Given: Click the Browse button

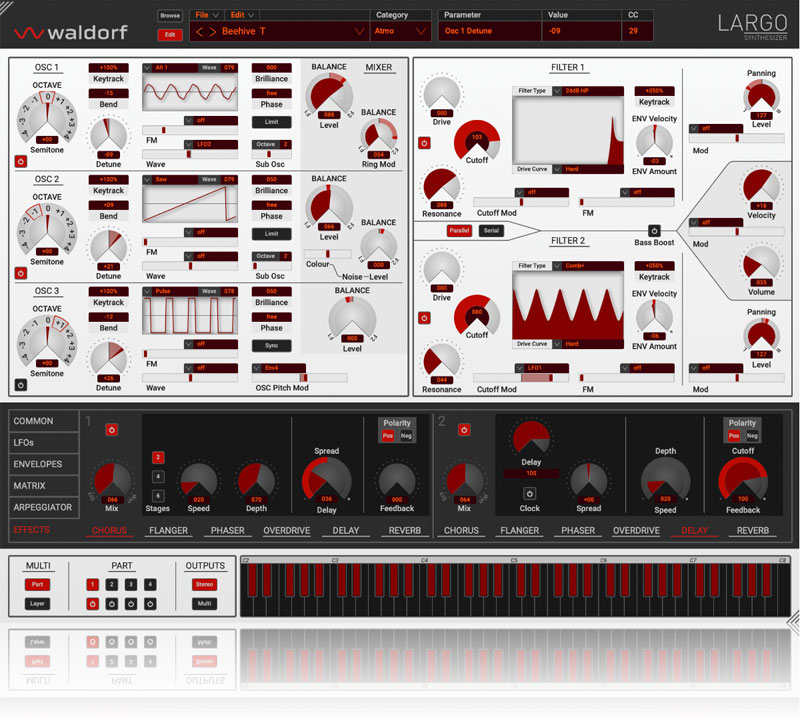Looking at the screenshot, I should click(170, 16).
